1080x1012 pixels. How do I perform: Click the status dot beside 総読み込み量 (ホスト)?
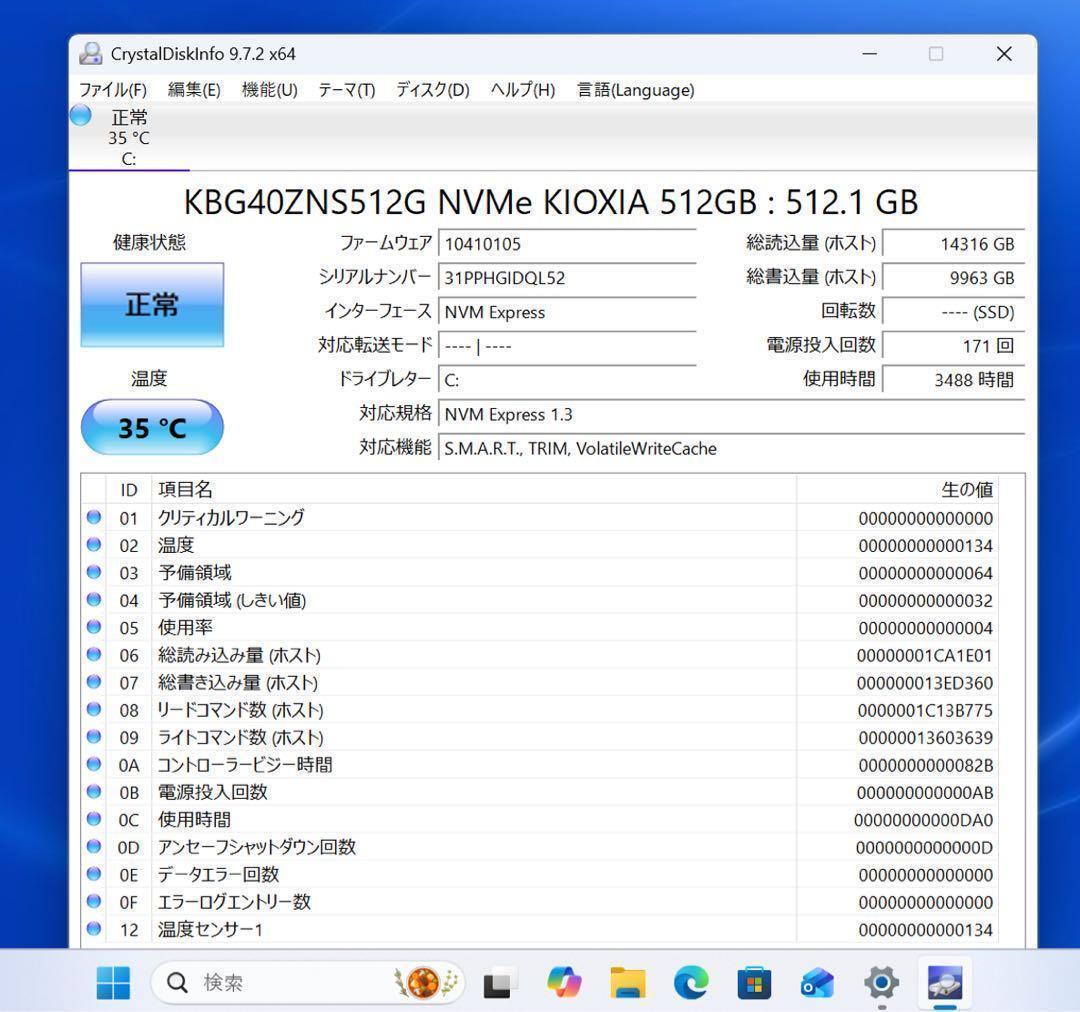93,655
